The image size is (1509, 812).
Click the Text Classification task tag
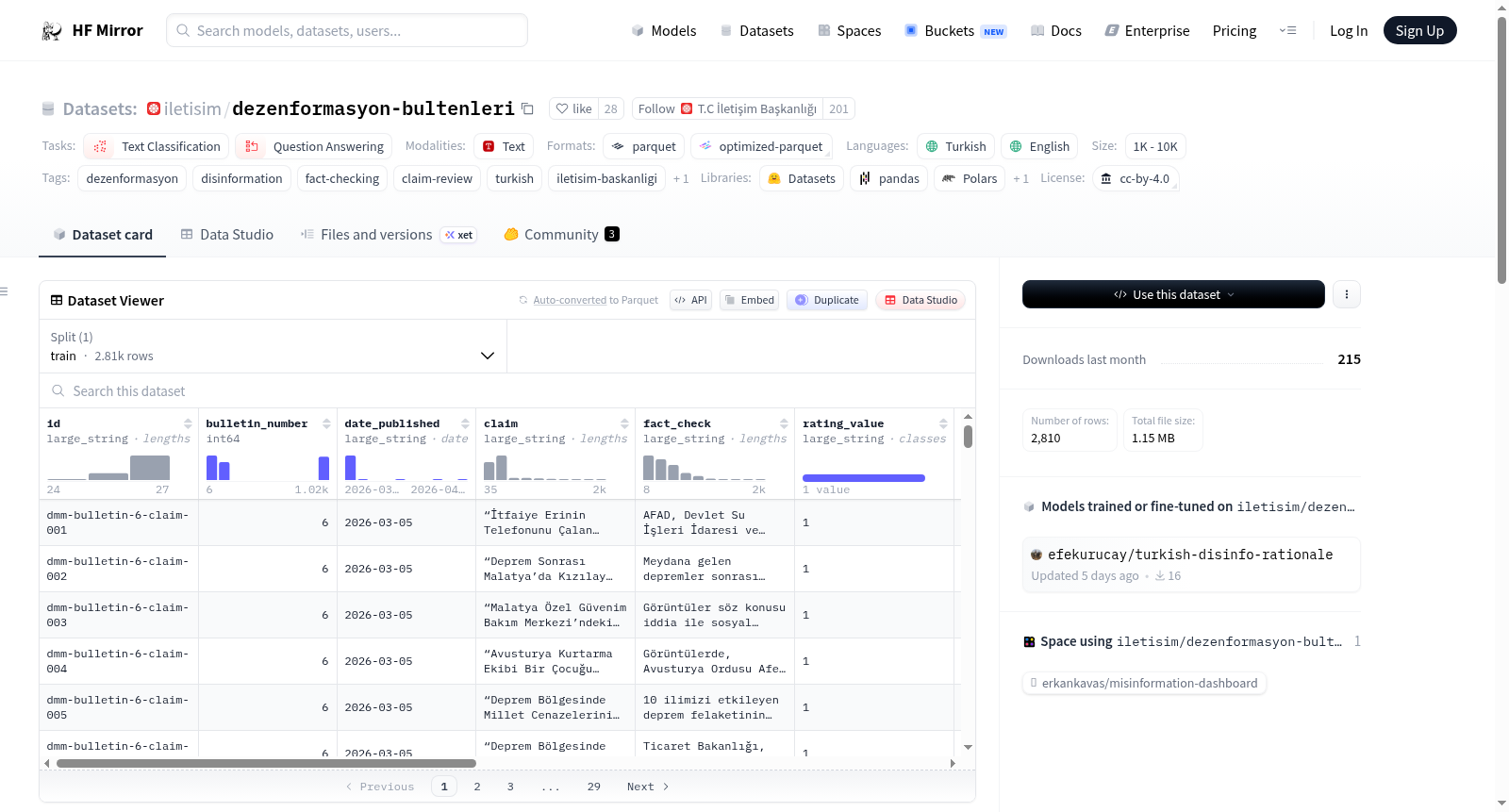[x=157, y=146]
